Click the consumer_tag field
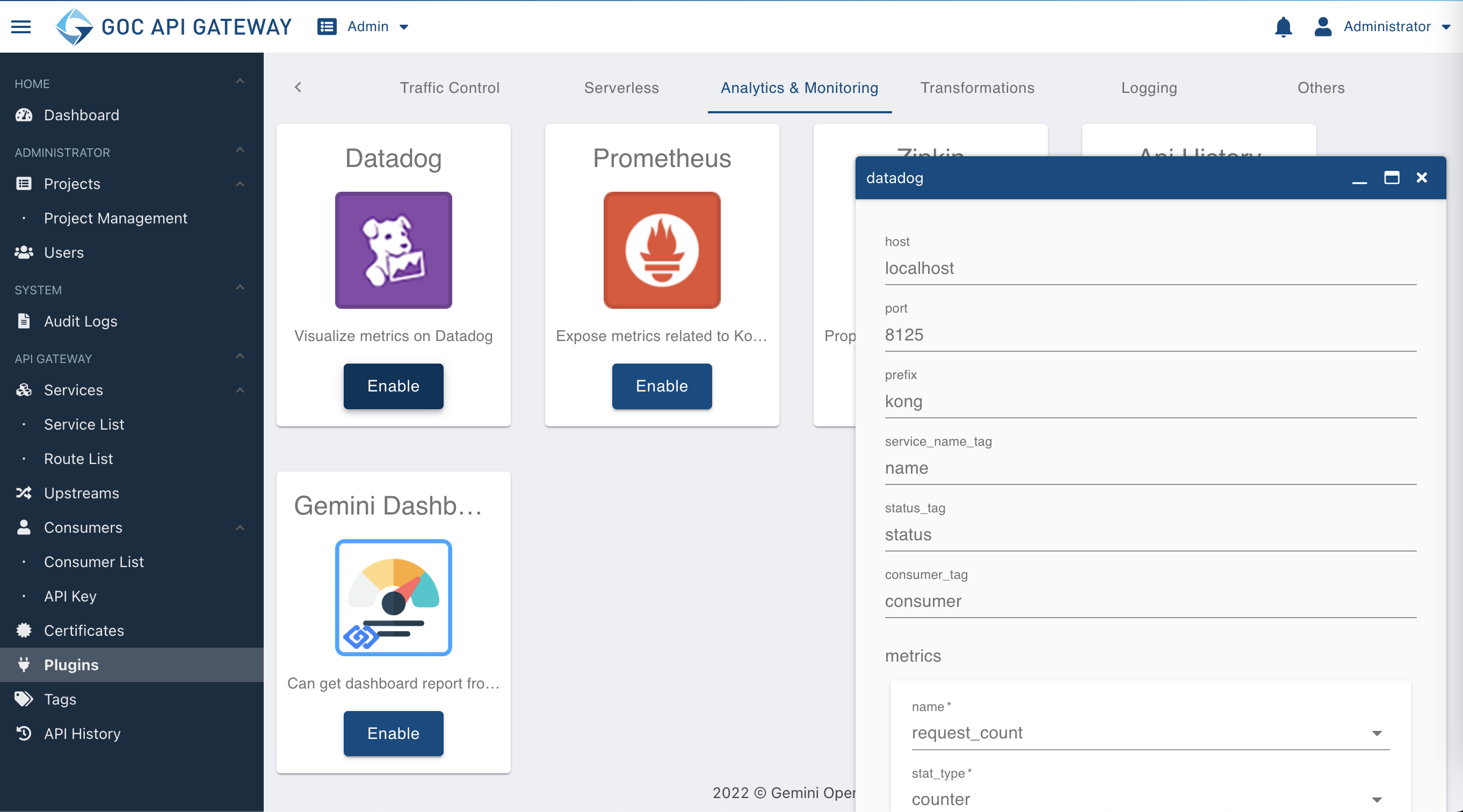 point(1150,601)
